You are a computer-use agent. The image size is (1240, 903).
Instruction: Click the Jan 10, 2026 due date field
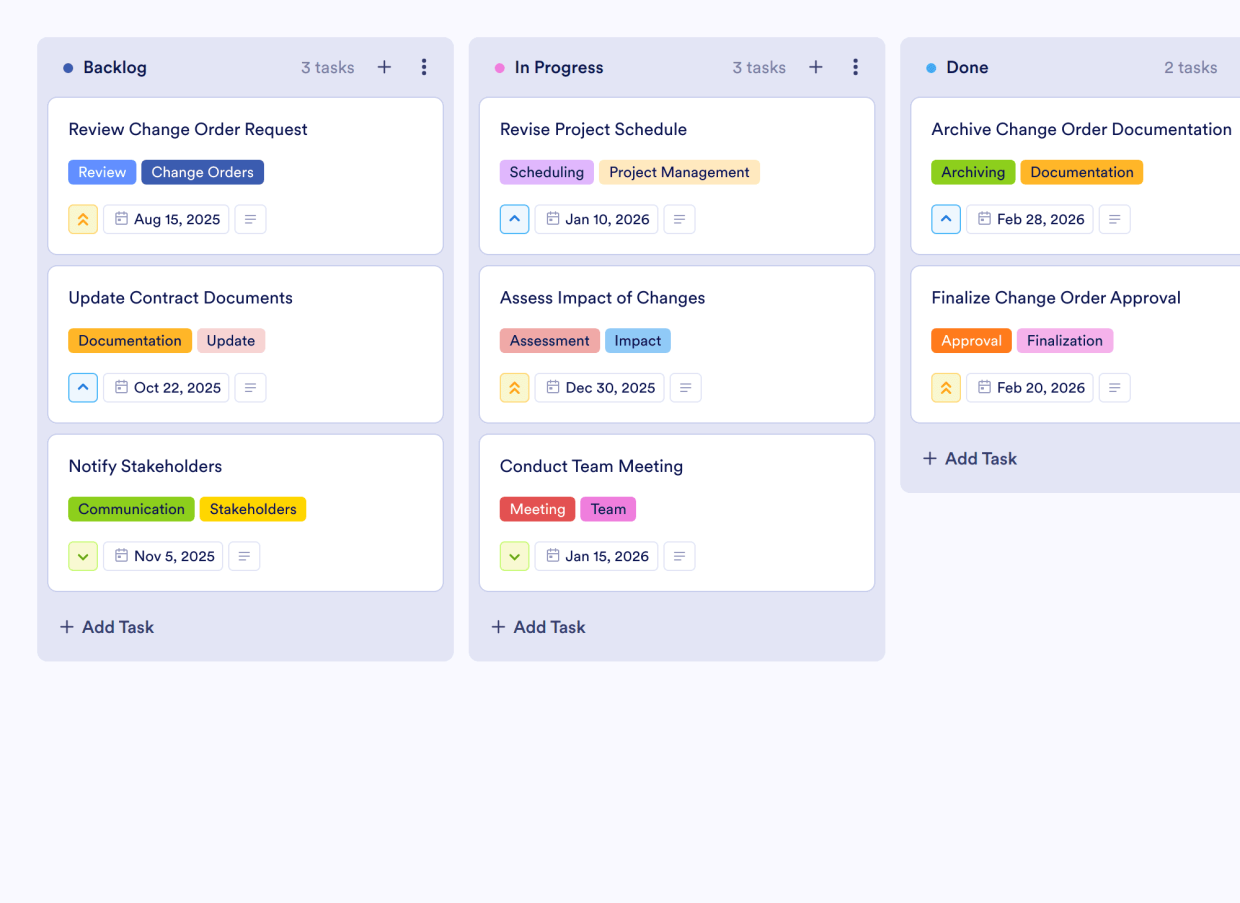click(596, 219)
